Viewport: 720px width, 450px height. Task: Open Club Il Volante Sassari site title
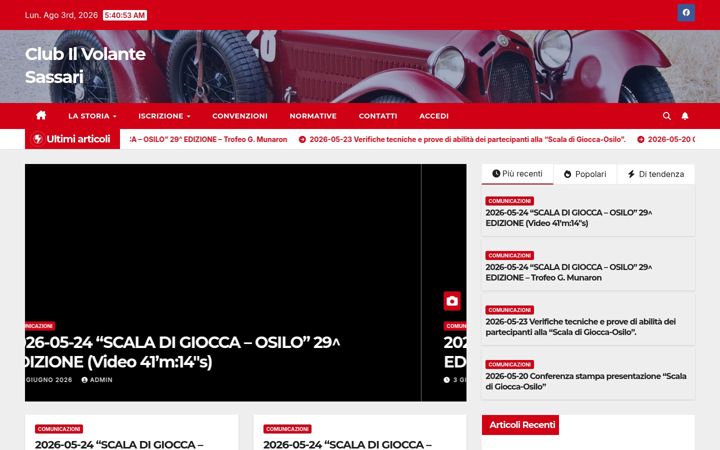(x=85, y=65)
